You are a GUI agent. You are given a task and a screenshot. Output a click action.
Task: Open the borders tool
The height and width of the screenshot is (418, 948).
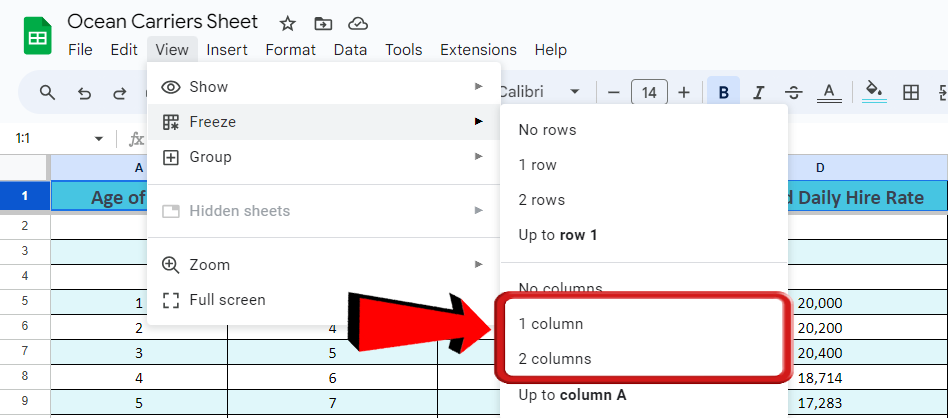(x=910, y=92)
